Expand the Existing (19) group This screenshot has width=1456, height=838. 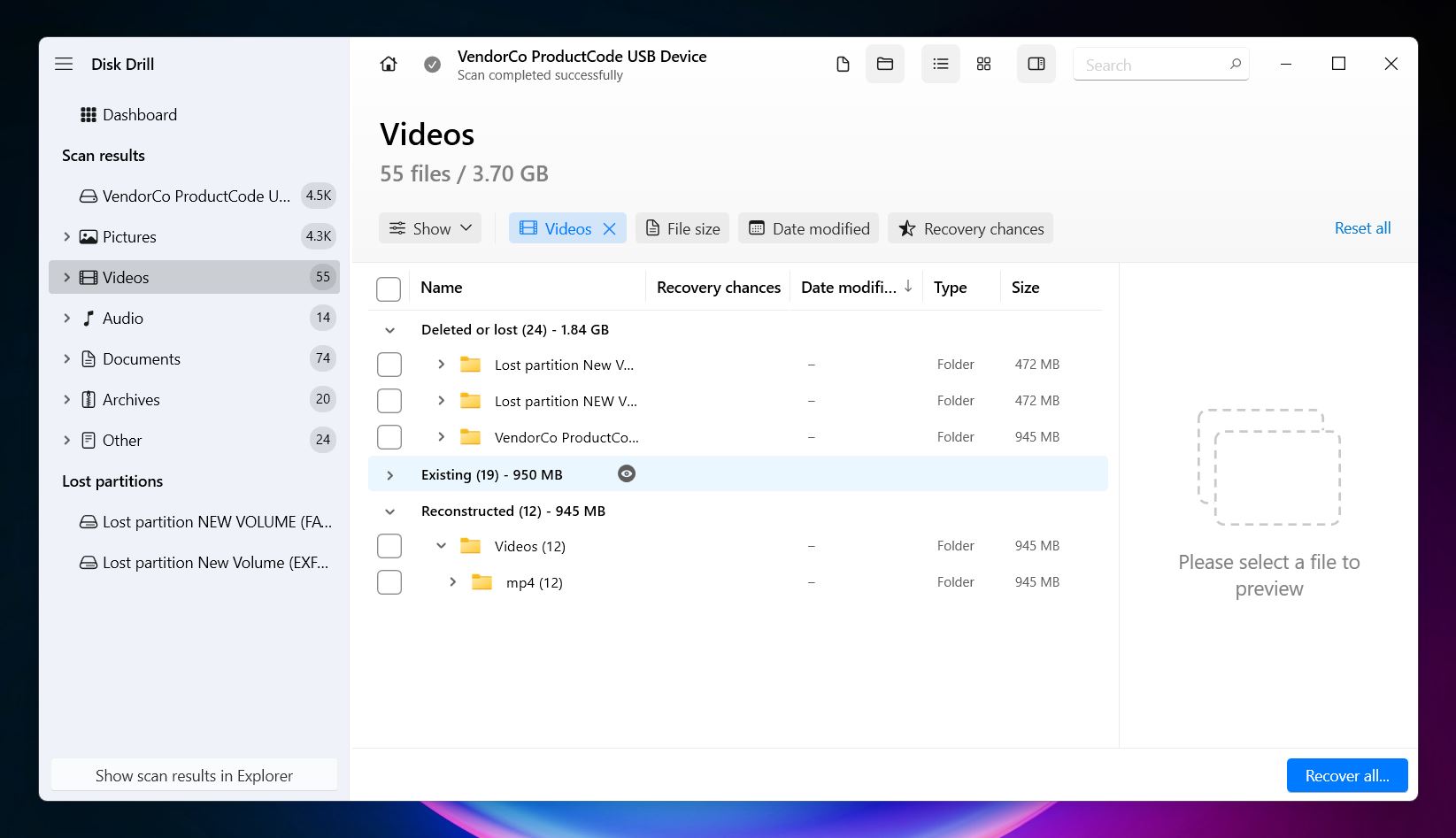click(389, 475)
